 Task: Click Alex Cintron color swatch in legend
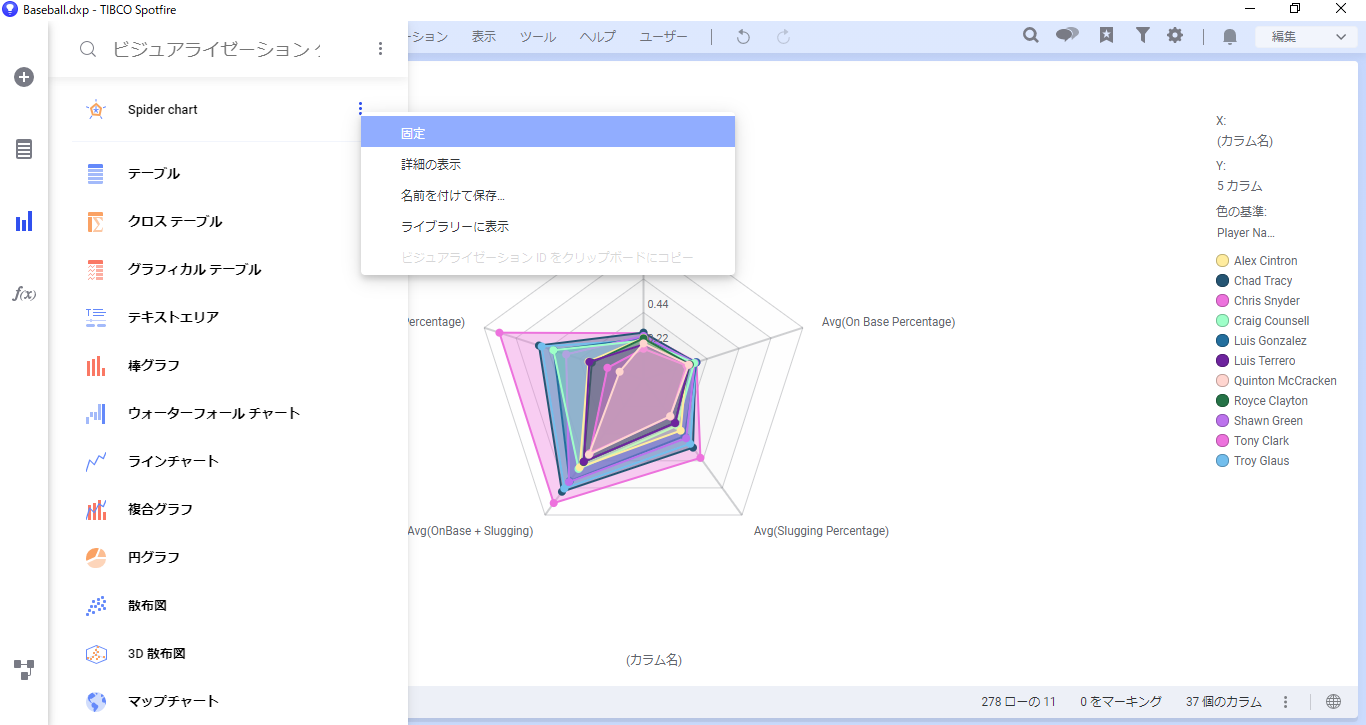point(1222,261)
